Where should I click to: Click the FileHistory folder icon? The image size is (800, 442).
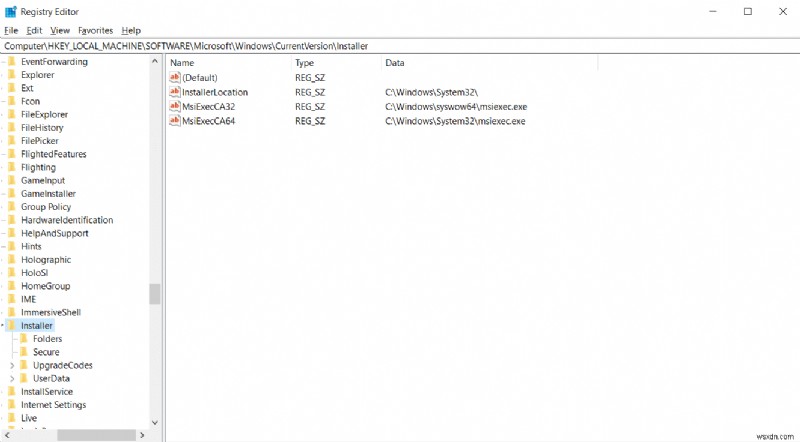click(12, 128)
